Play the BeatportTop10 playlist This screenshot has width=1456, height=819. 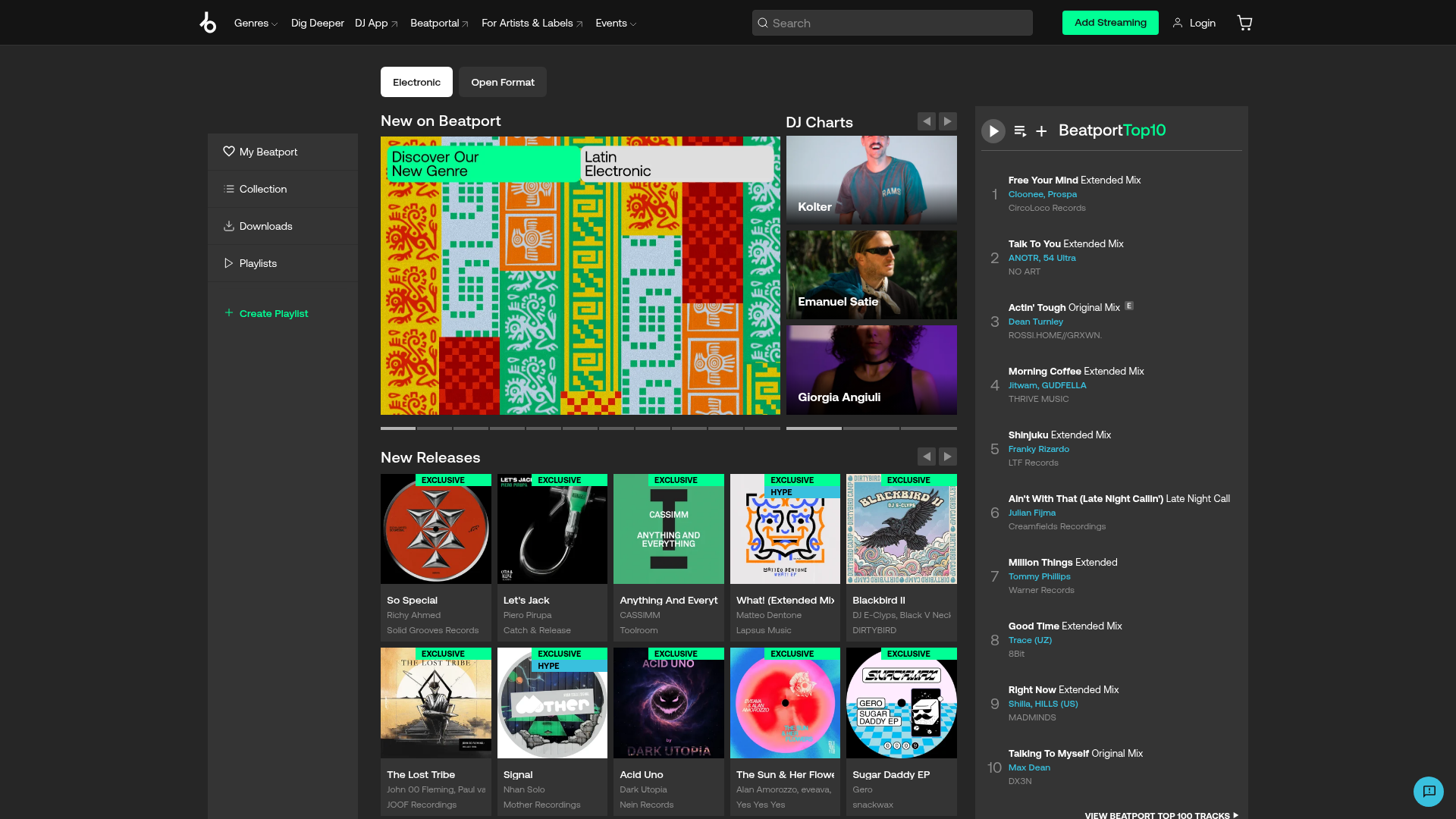point(993,130)
